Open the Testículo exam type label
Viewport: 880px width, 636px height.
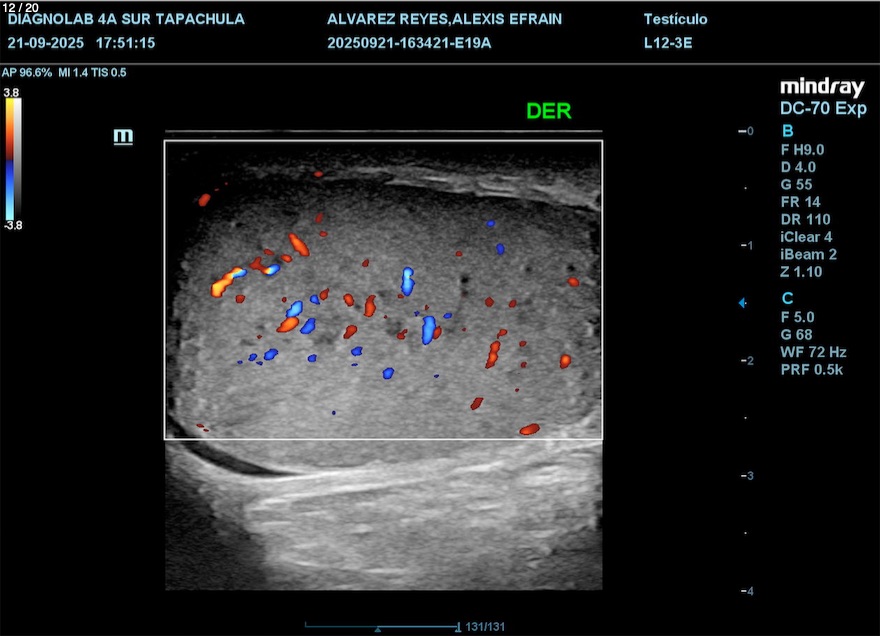(x=675, y=20)
